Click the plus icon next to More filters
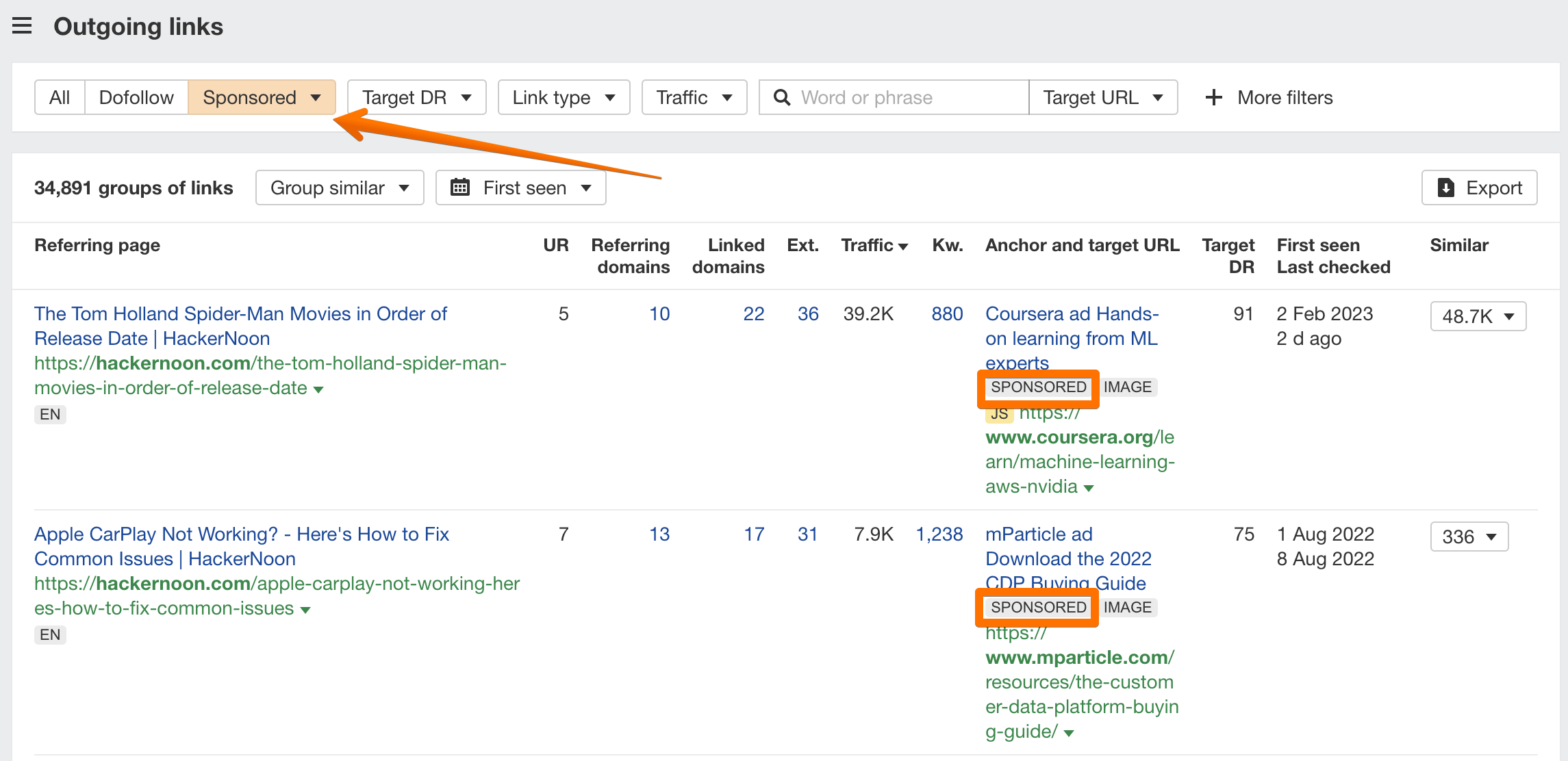The image size is (1568, 761). coord(1213,97)
